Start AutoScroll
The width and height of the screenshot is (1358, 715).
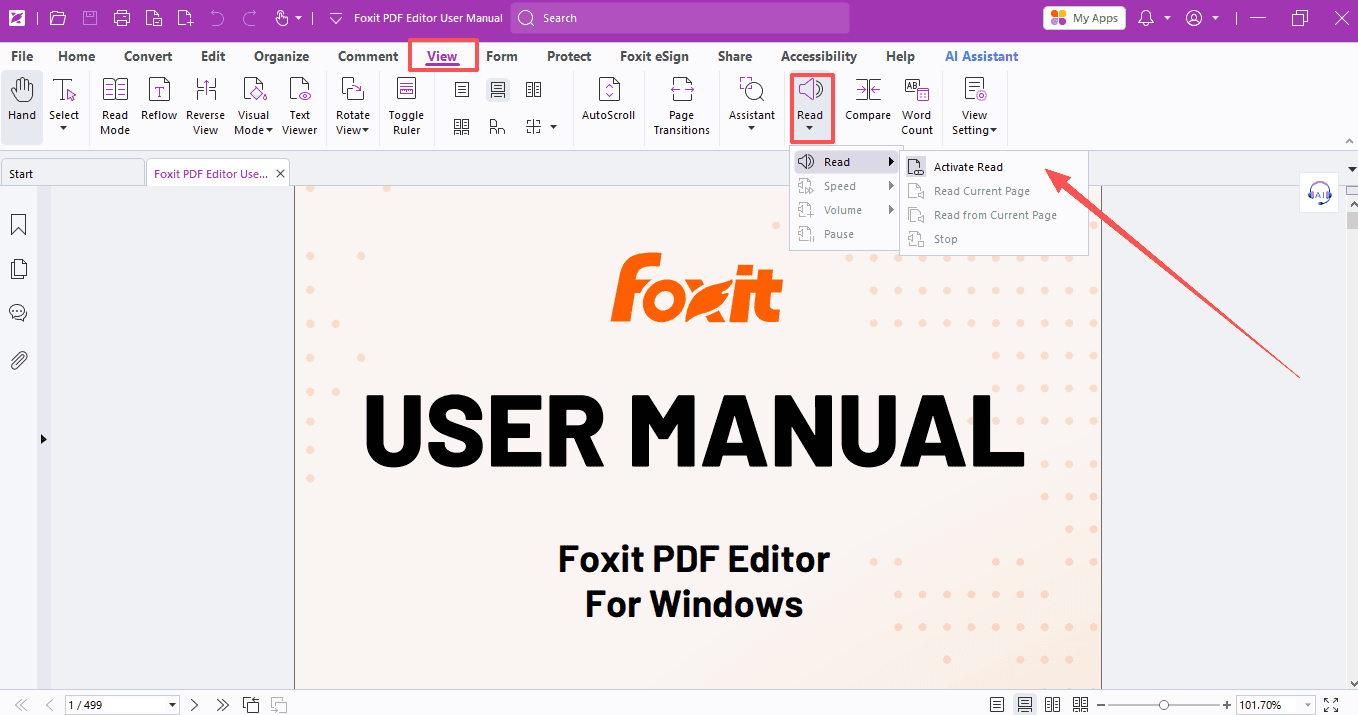coord(609,100)
